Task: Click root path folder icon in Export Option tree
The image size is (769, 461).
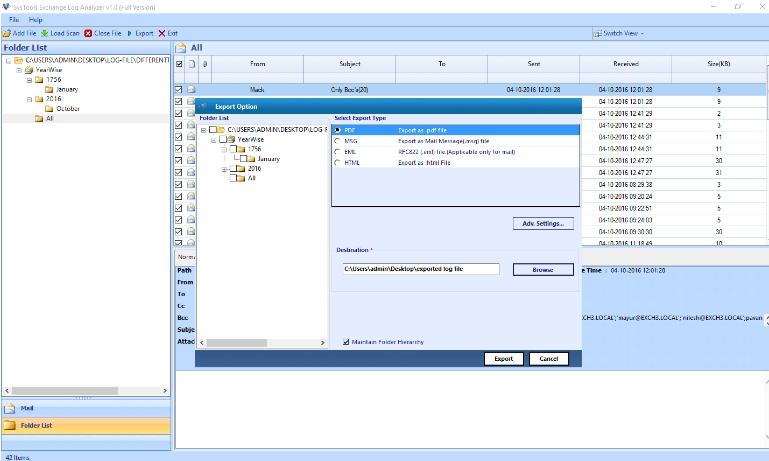Action: click(x=221, y=129)
